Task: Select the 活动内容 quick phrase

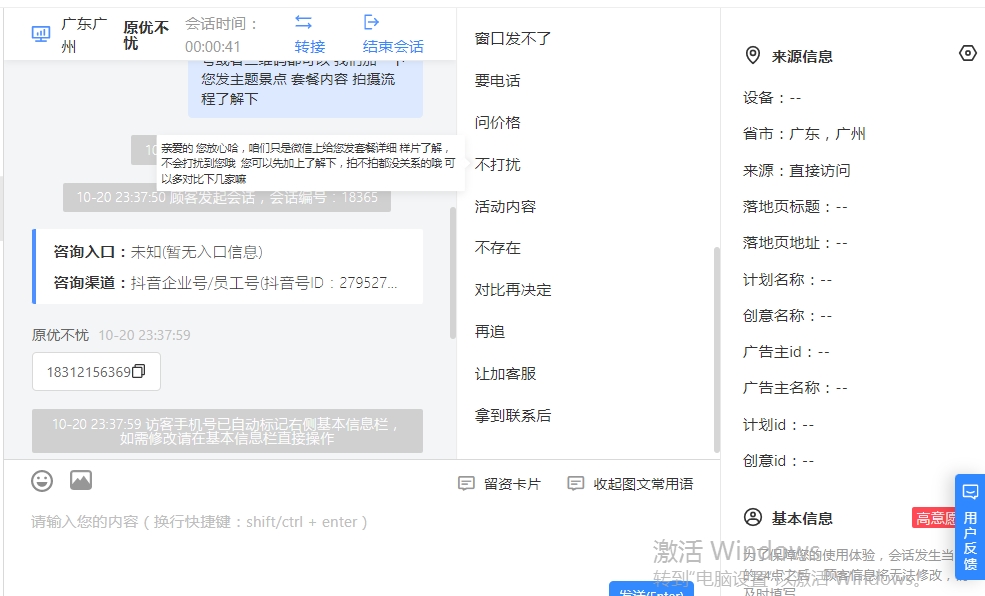Action: (x=505, y=207)
